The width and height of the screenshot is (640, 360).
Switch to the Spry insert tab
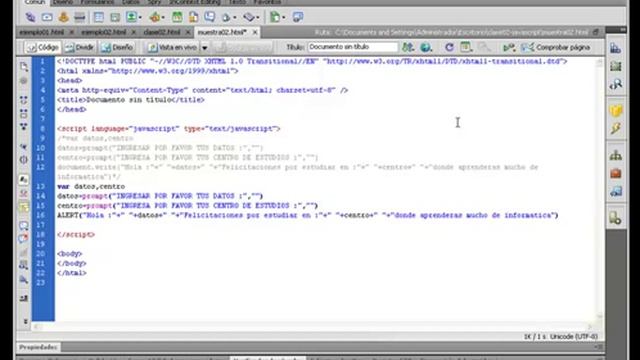154,2
